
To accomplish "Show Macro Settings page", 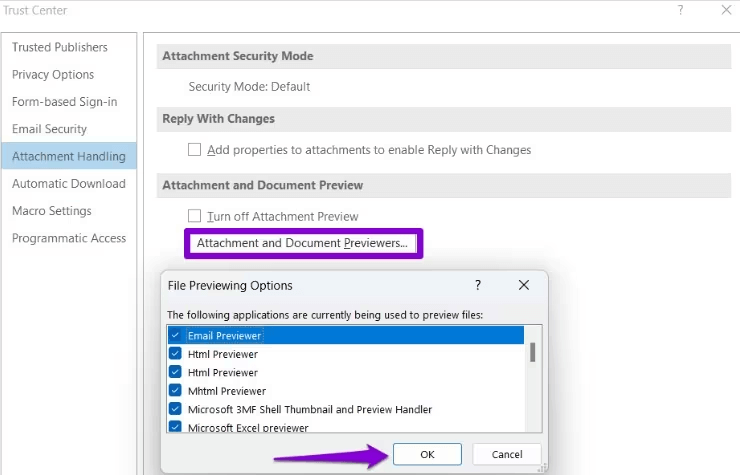I will pos(52,211).
